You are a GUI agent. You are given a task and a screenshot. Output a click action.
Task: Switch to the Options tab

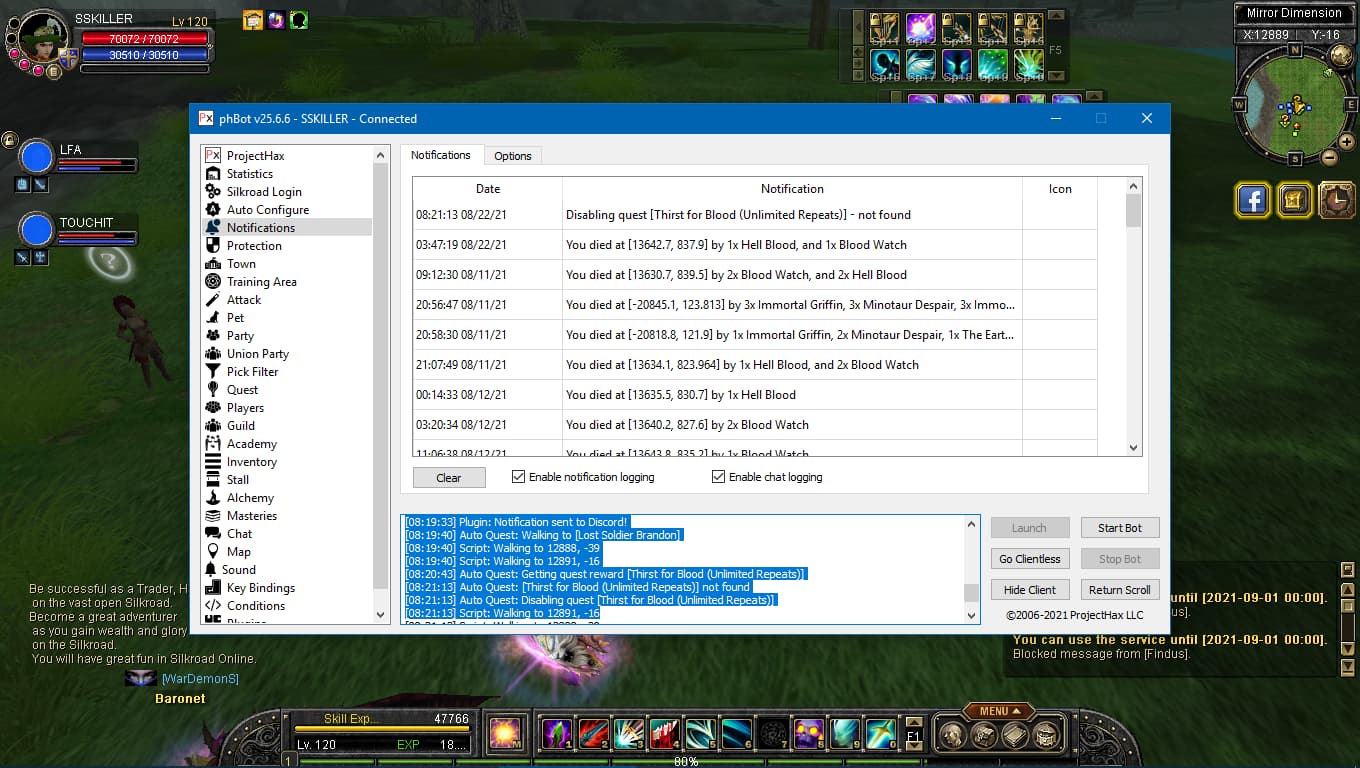point(512,156)
